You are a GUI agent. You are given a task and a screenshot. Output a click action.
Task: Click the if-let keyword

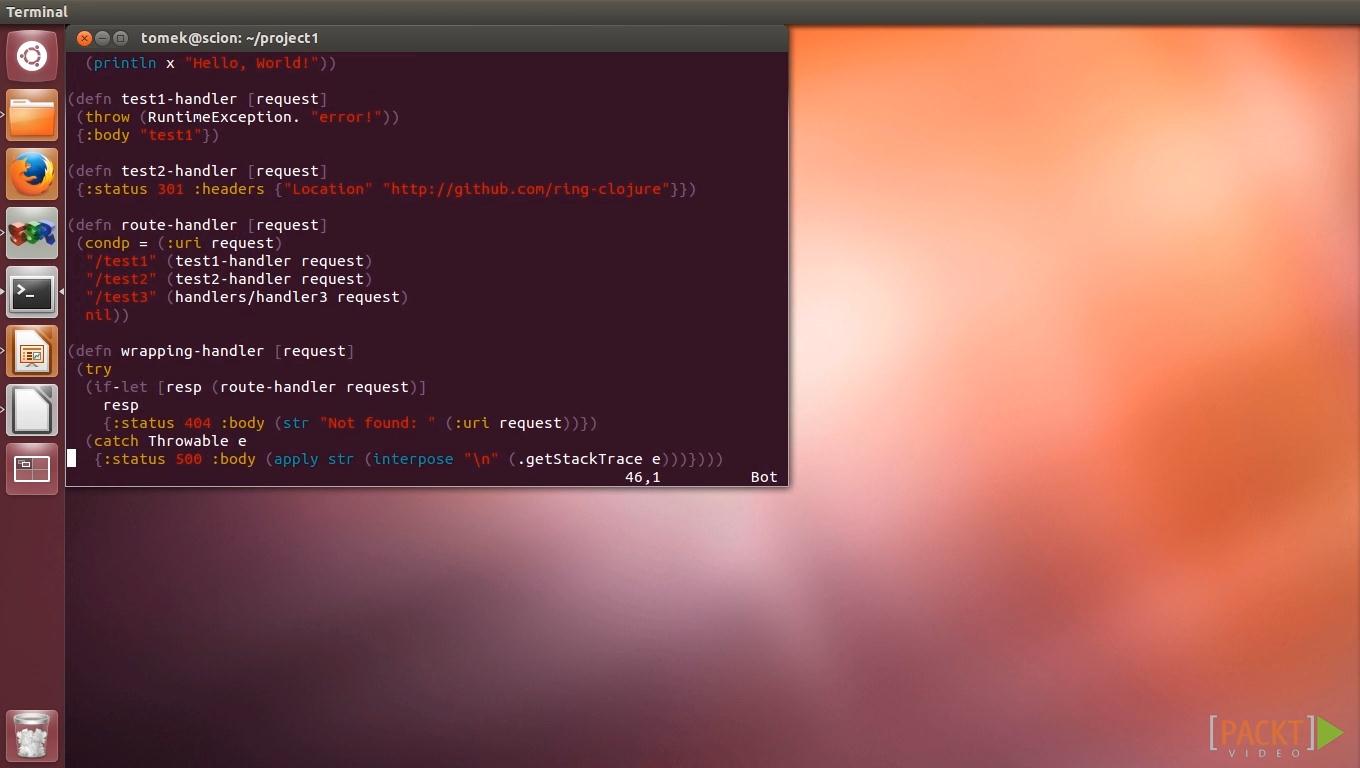pos(121,387)
